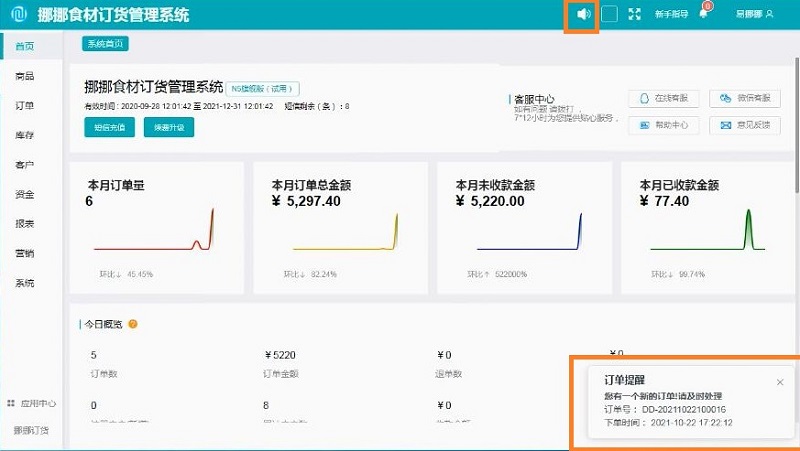Click the ¥ 77.40 received amount
This screenshot has width=800, height=451.
point(664,202)
